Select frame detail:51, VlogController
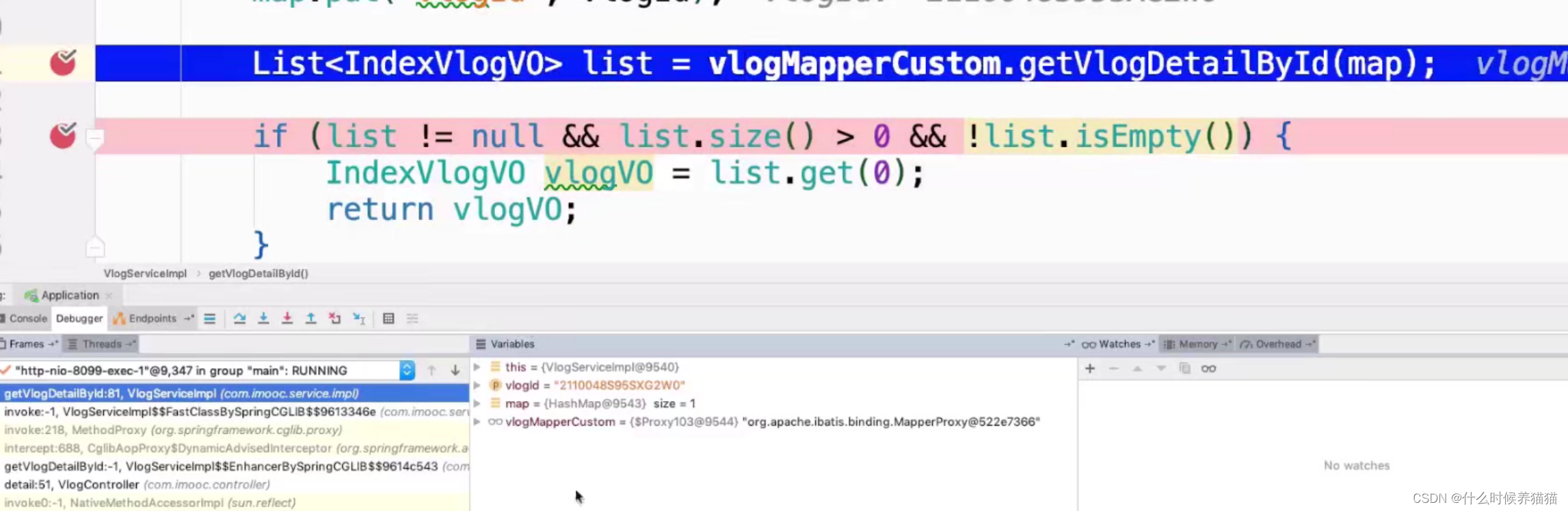The width and height of the screenshot is (1568, 511). tap(235, 484)
